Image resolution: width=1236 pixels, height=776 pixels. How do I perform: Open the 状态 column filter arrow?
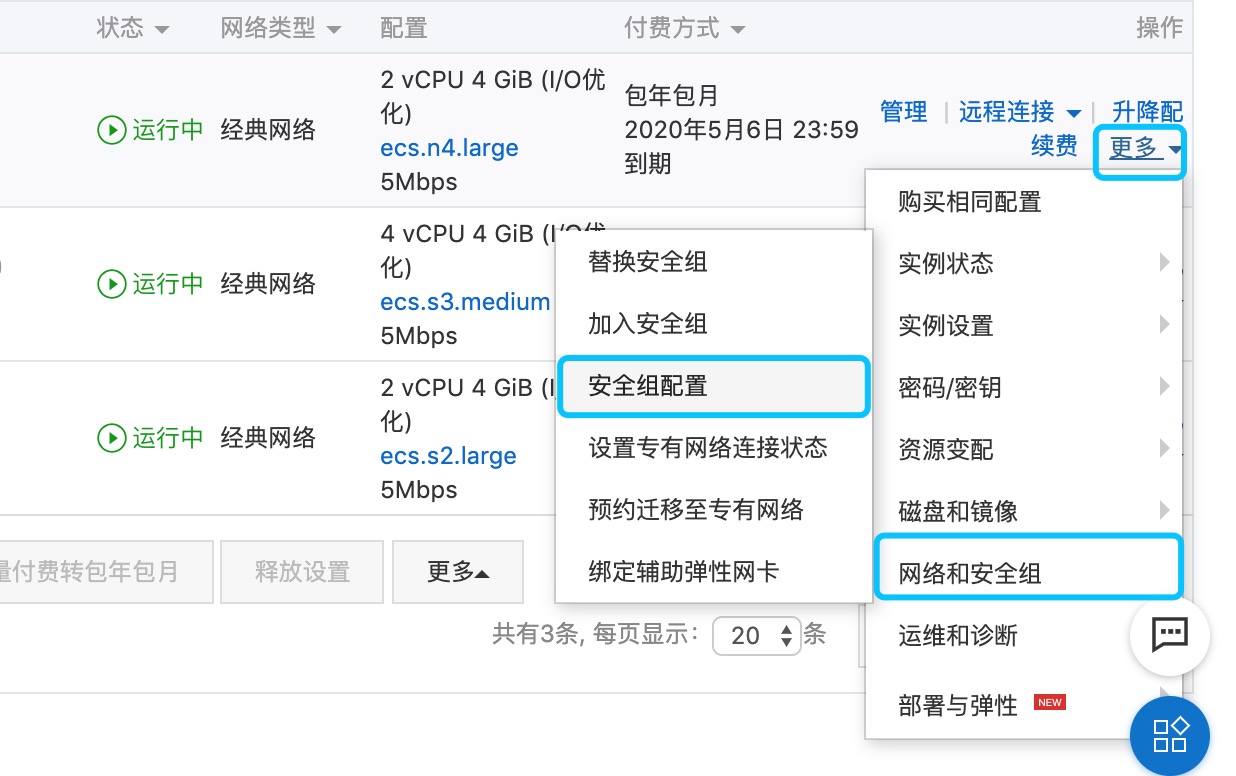point(161,29)
